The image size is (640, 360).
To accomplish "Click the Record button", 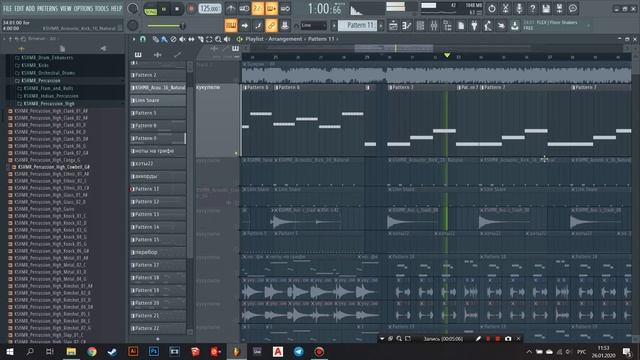I will pyautogui.click(x=191, y=9).
